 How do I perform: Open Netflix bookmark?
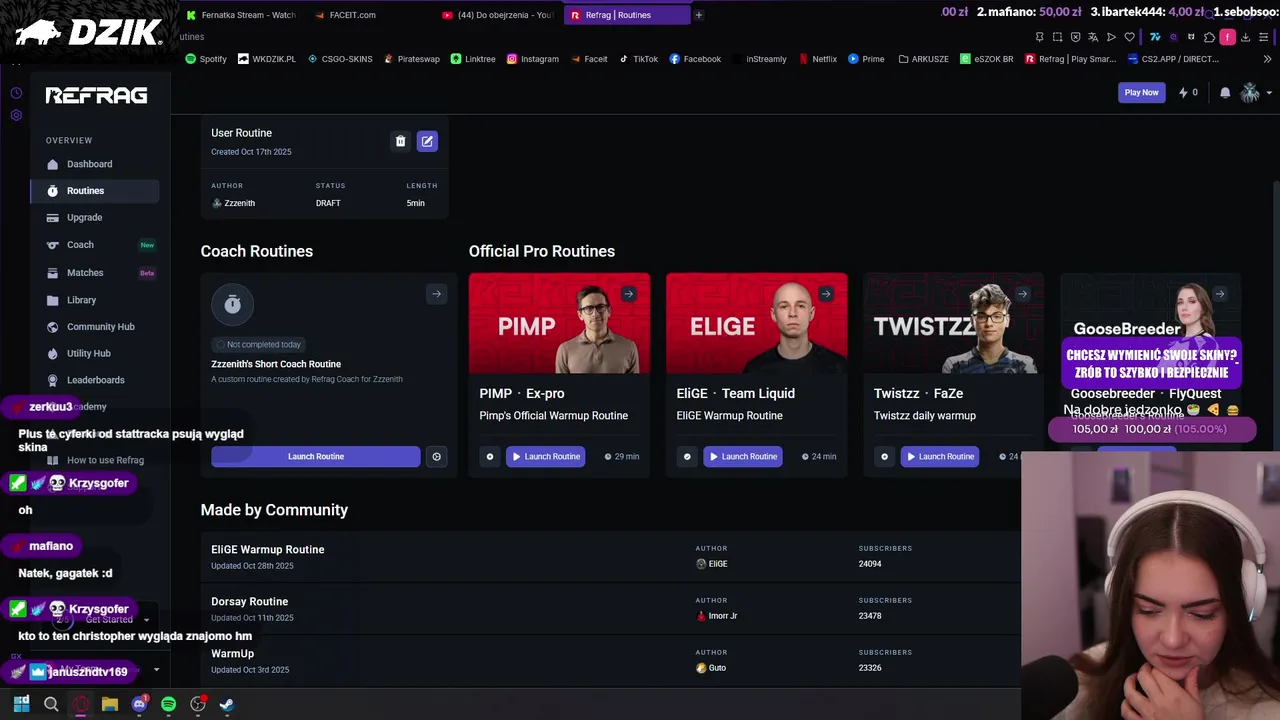point(818,59)
